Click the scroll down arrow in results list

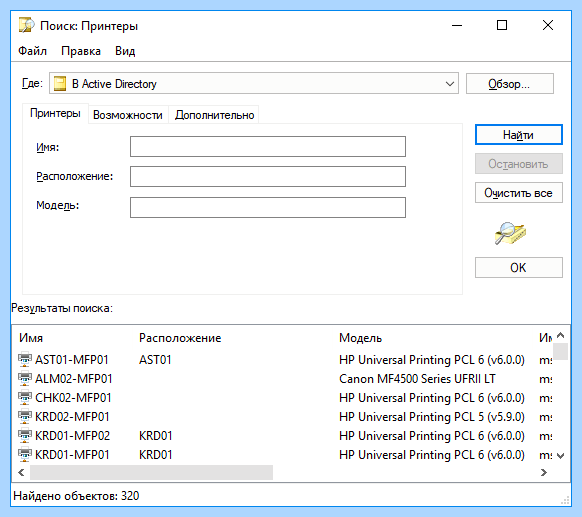tap(560, 456)
